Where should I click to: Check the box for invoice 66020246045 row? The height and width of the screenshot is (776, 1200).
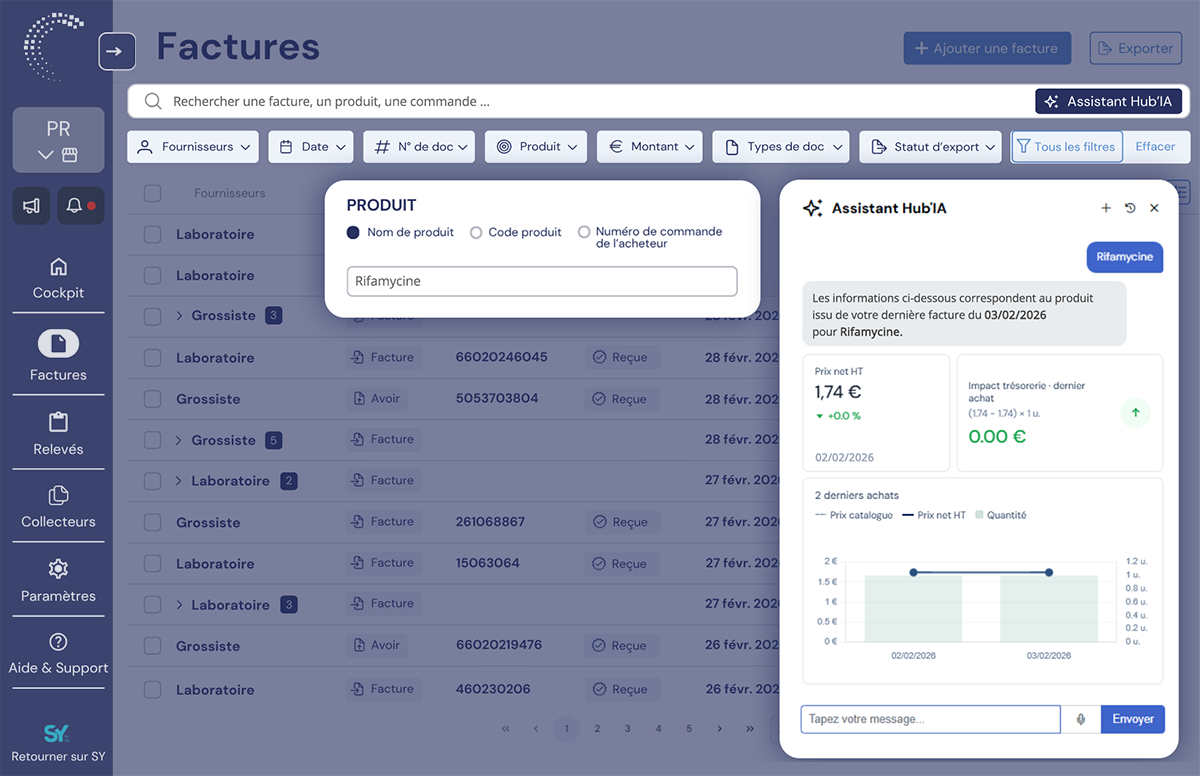(152, 357)
